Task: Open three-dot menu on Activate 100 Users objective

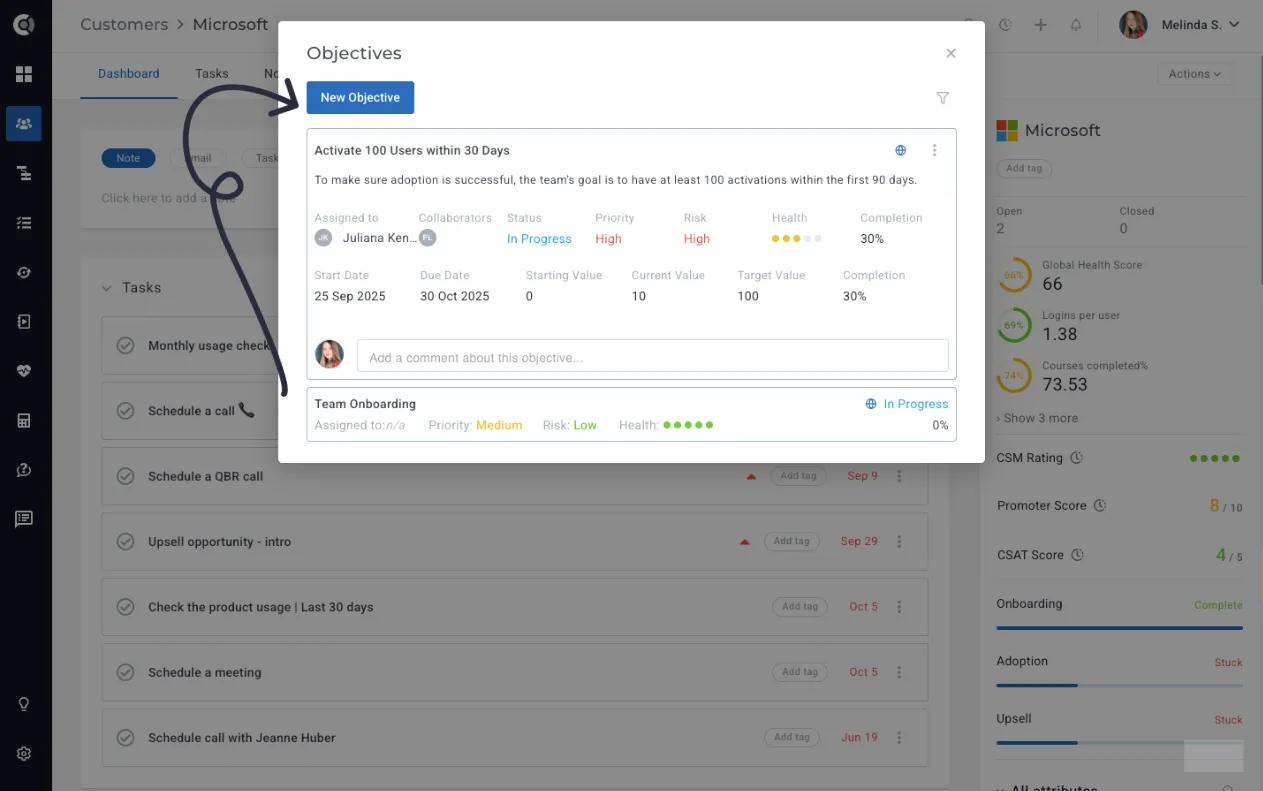Action: tap(934, 150)
